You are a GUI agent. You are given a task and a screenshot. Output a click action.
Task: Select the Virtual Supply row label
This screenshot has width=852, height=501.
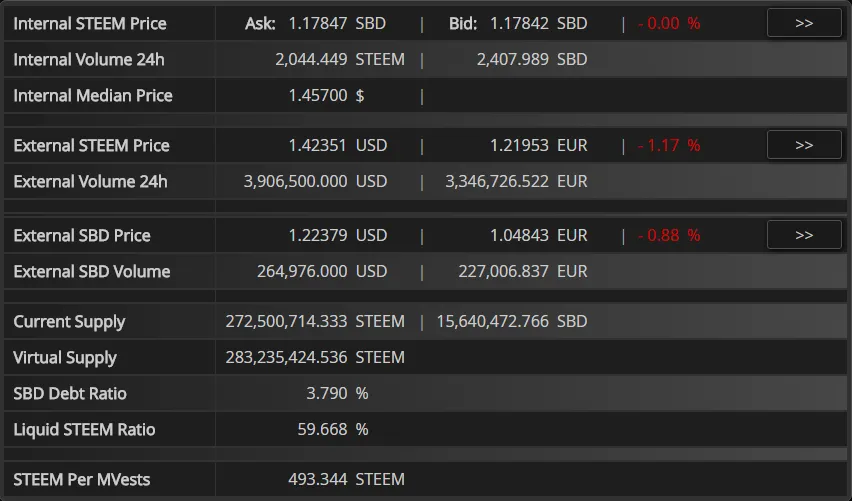pyautogui.click(x=65, y=358)
